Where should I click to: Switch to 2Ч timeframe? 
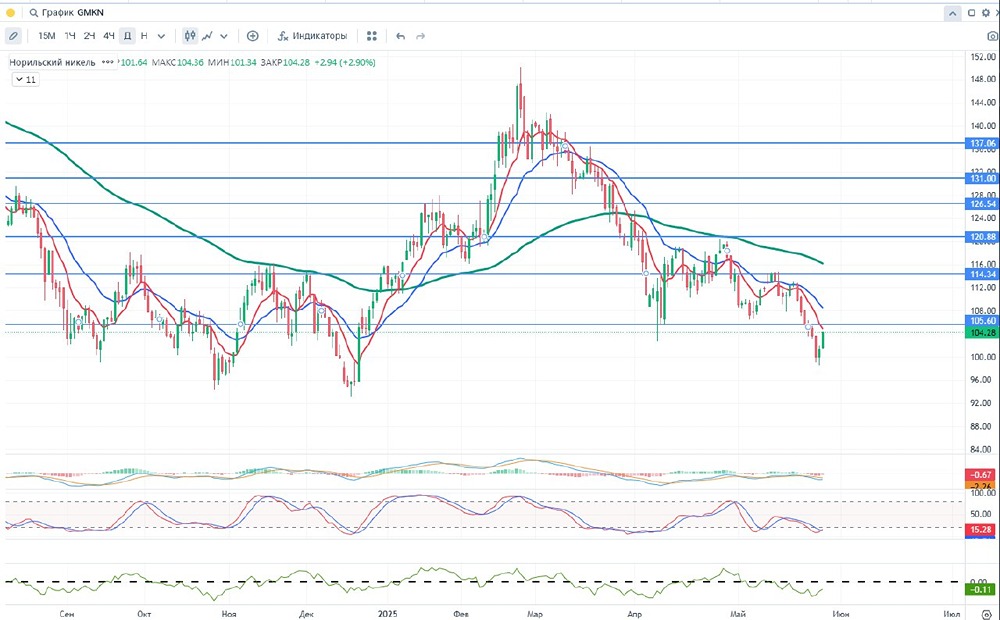coord(89,36)
